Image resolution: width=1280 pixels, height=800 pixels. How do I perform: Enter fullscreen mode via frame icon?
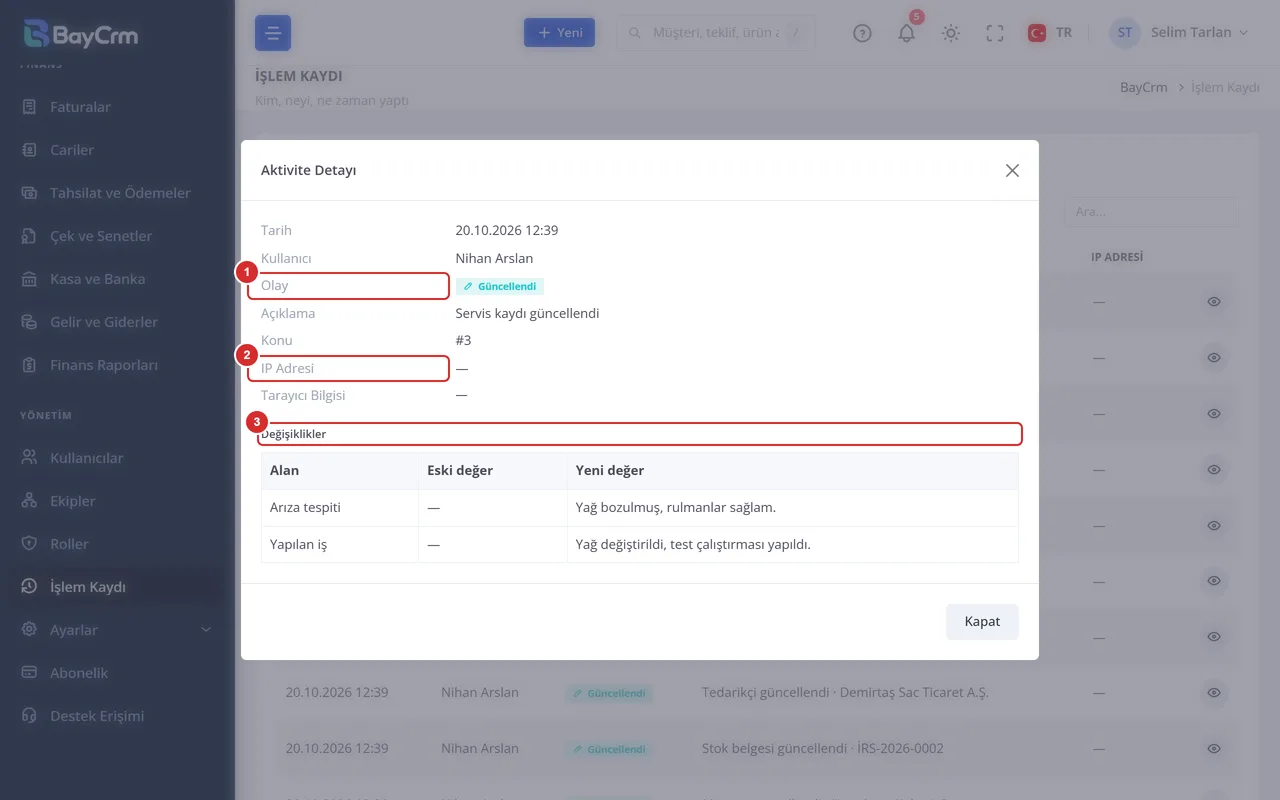[x=995, y=33]
